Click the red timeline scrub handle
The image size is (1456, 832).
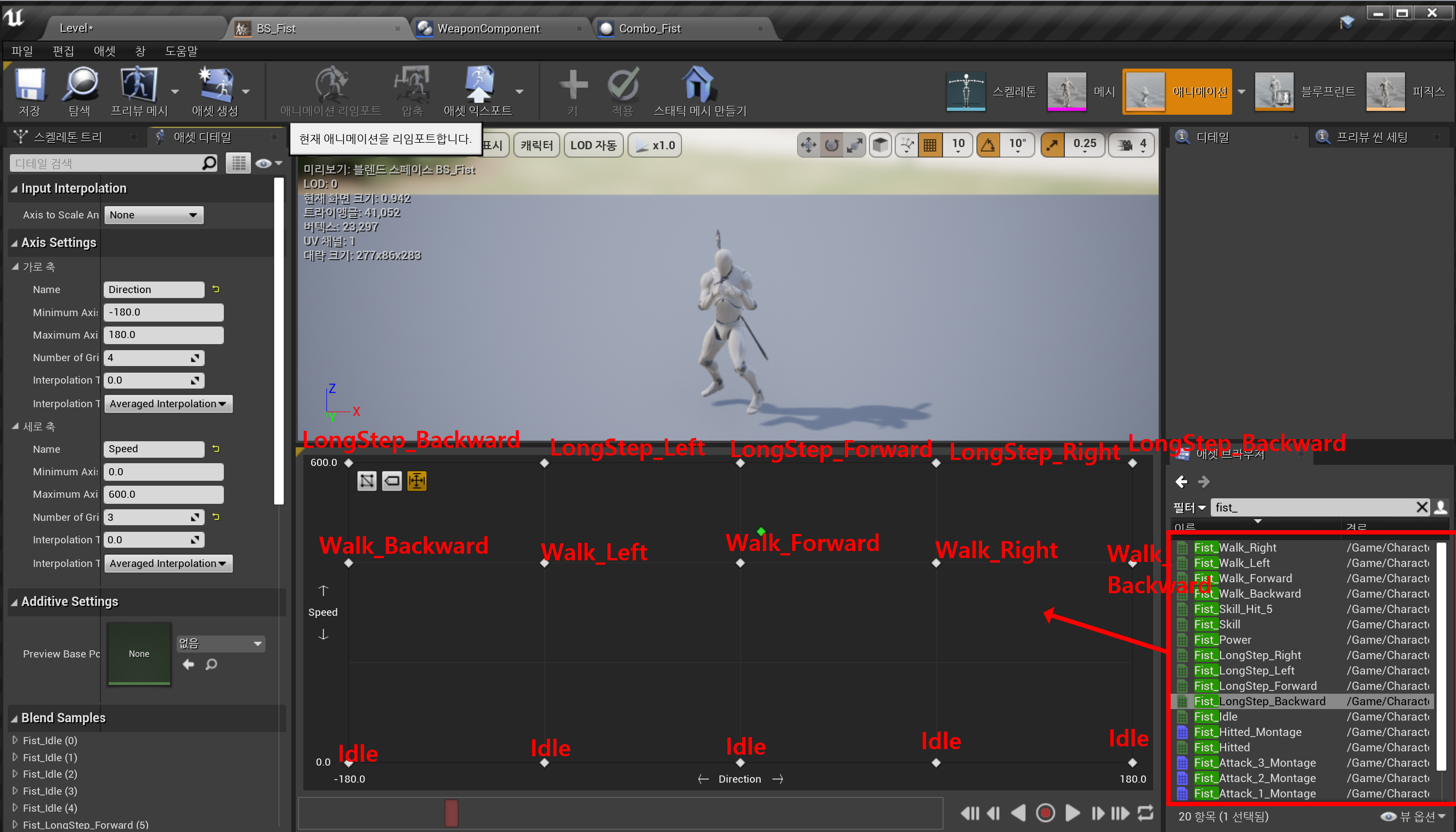452,813
